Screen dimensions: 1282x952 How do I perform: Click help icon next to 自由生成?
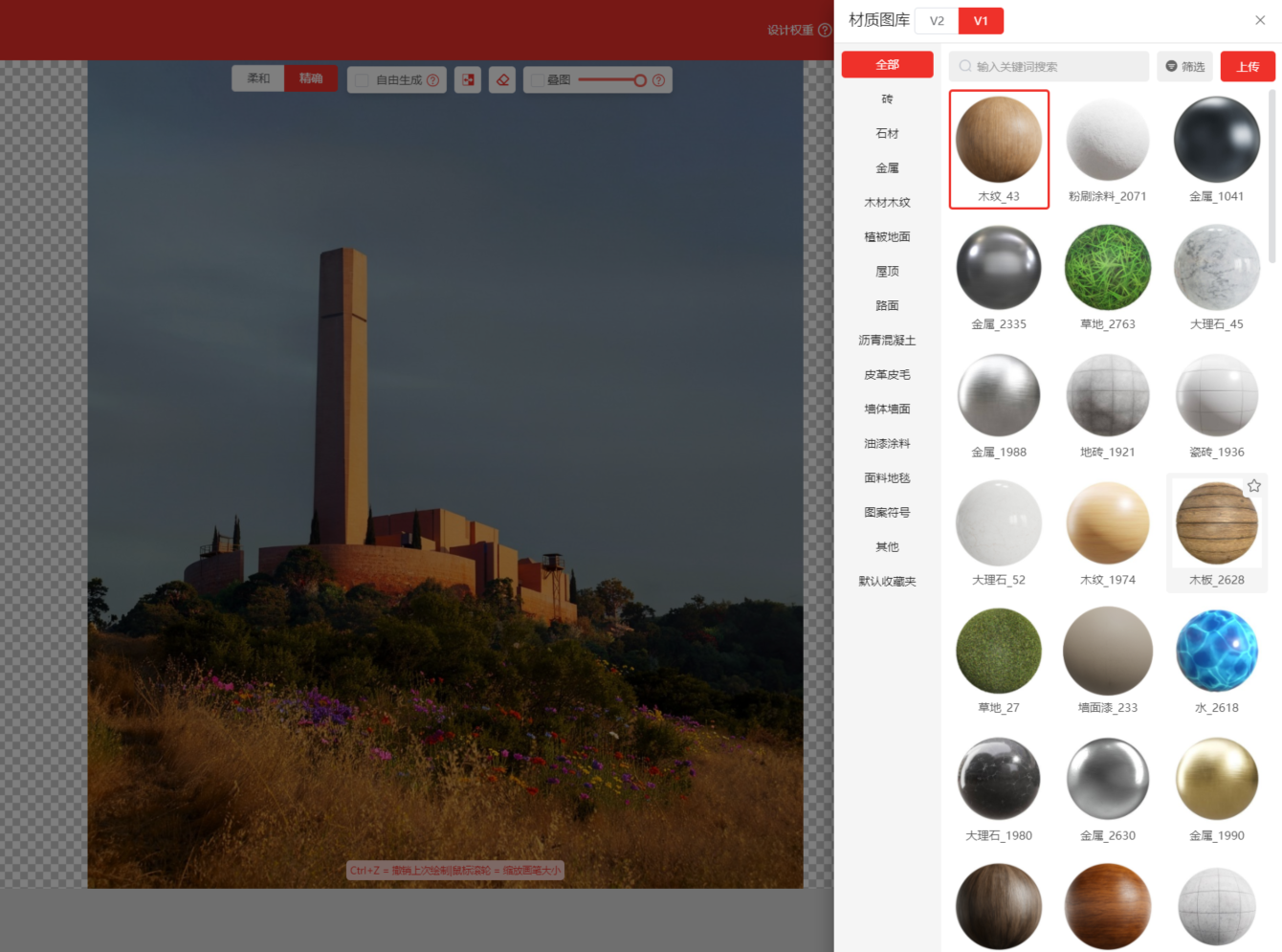[x=433, y=80]
